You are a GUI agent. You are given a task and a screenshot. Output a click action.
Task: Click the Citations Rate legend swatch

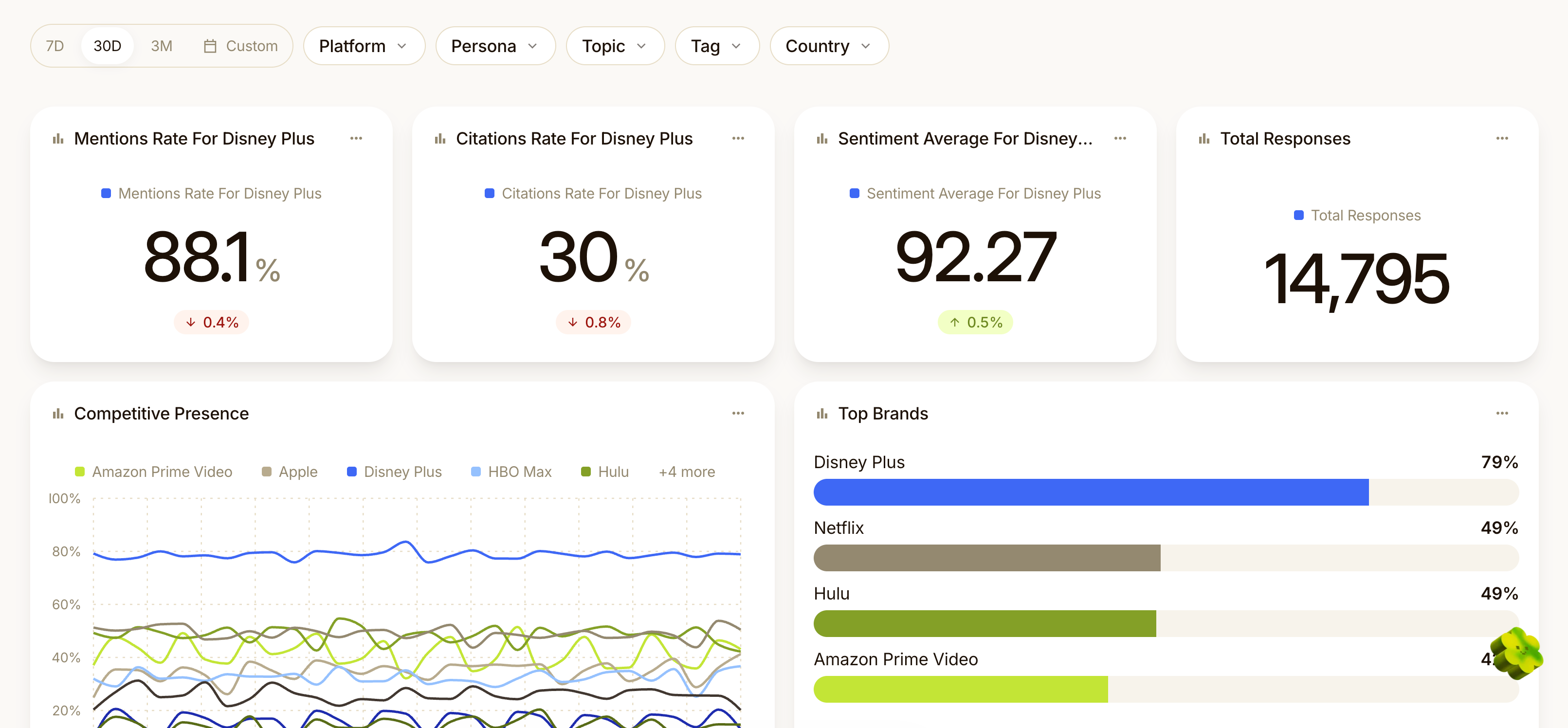(x=490, y=194)
